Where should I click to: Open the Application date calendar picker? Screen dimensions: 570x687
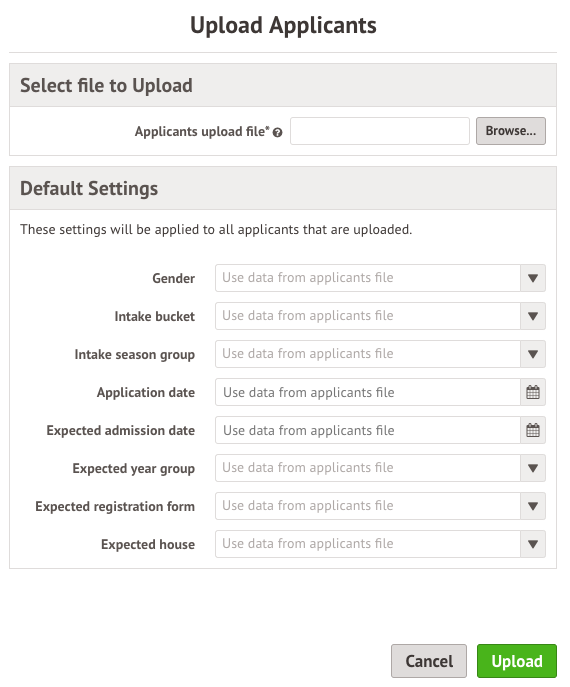(x=533, y=392)
